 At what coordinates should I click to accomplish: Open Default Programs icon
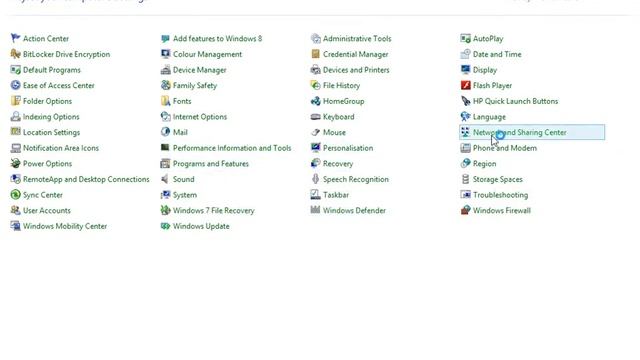tap(16, 70)
